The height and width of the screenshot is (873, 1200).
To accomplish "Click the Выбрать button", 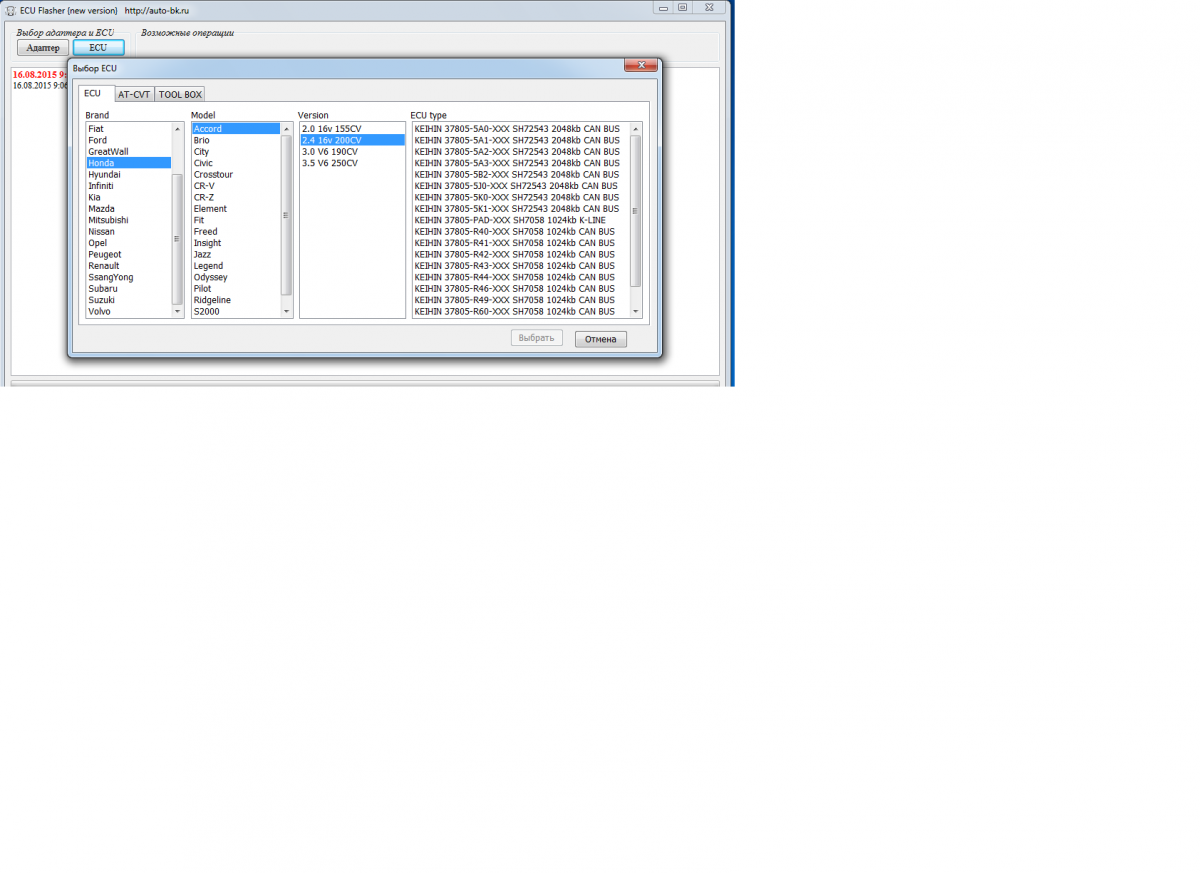I will (x=537, y=338).
